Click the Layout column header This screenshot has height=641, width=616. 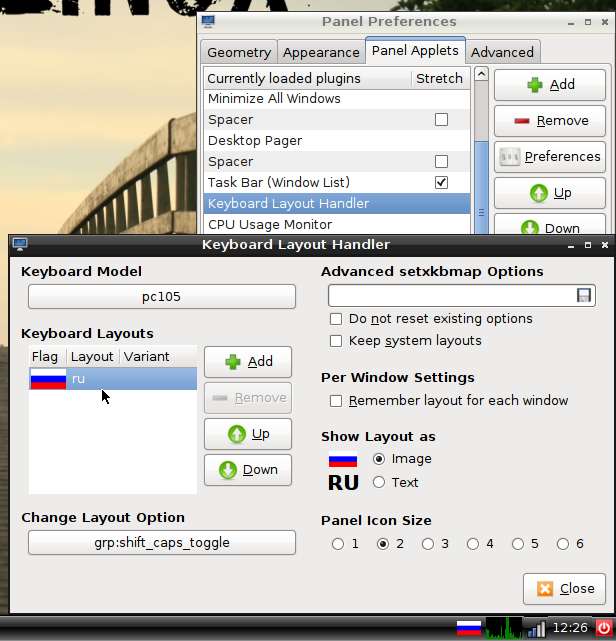click(x=92, y=356)
